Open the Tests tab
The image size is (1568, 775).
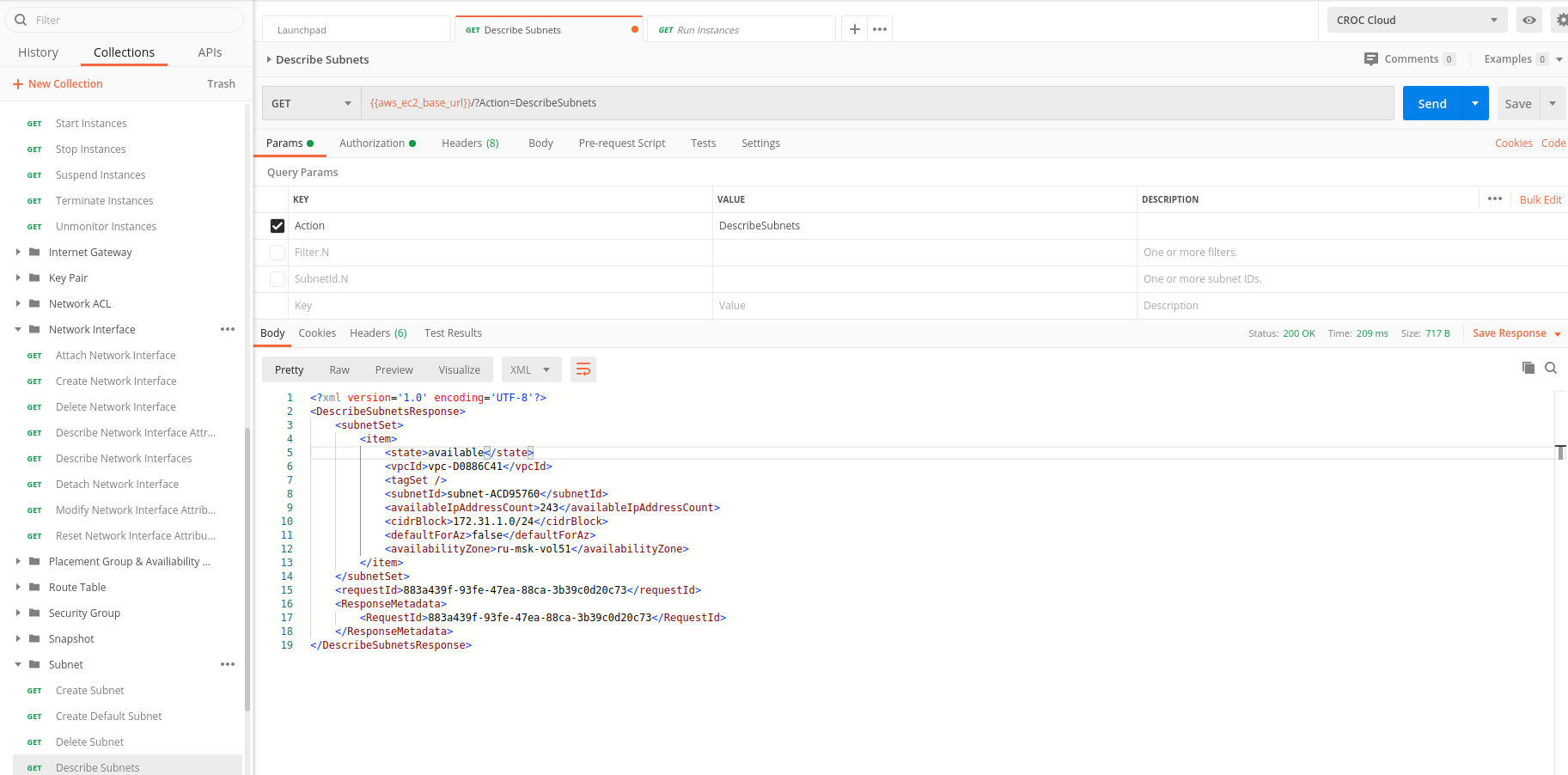[703, 143]
